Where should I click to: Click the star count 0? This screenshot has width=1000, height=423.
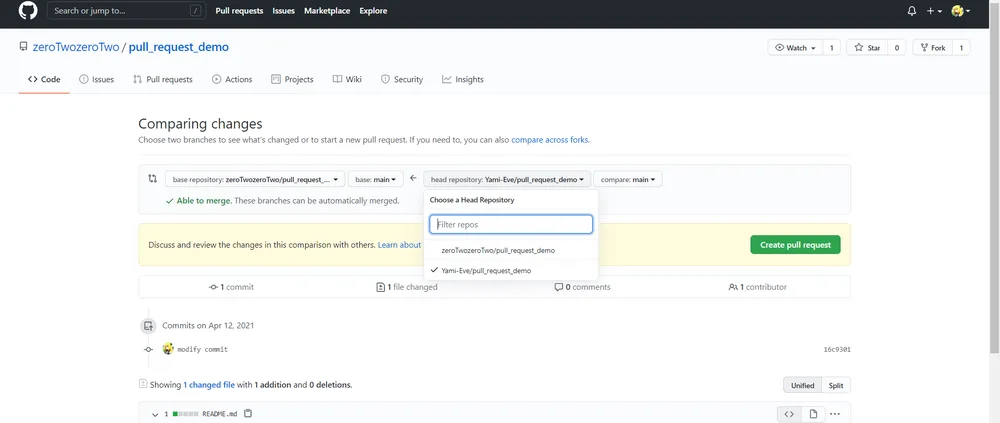[897, 48]
